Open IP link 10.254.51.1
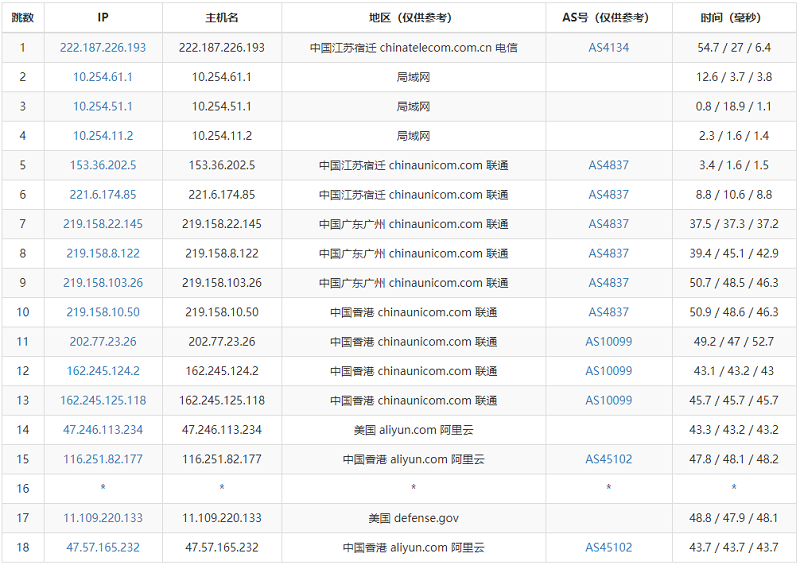The width and height of the screenshot is (800, 565). pos(103,106)
